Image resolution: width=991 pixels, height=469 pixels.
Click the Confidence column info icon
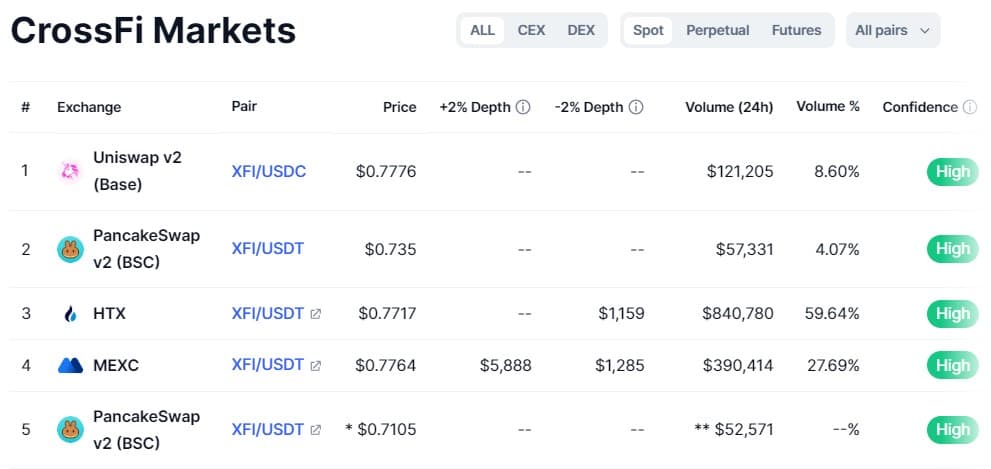point(969,107)
